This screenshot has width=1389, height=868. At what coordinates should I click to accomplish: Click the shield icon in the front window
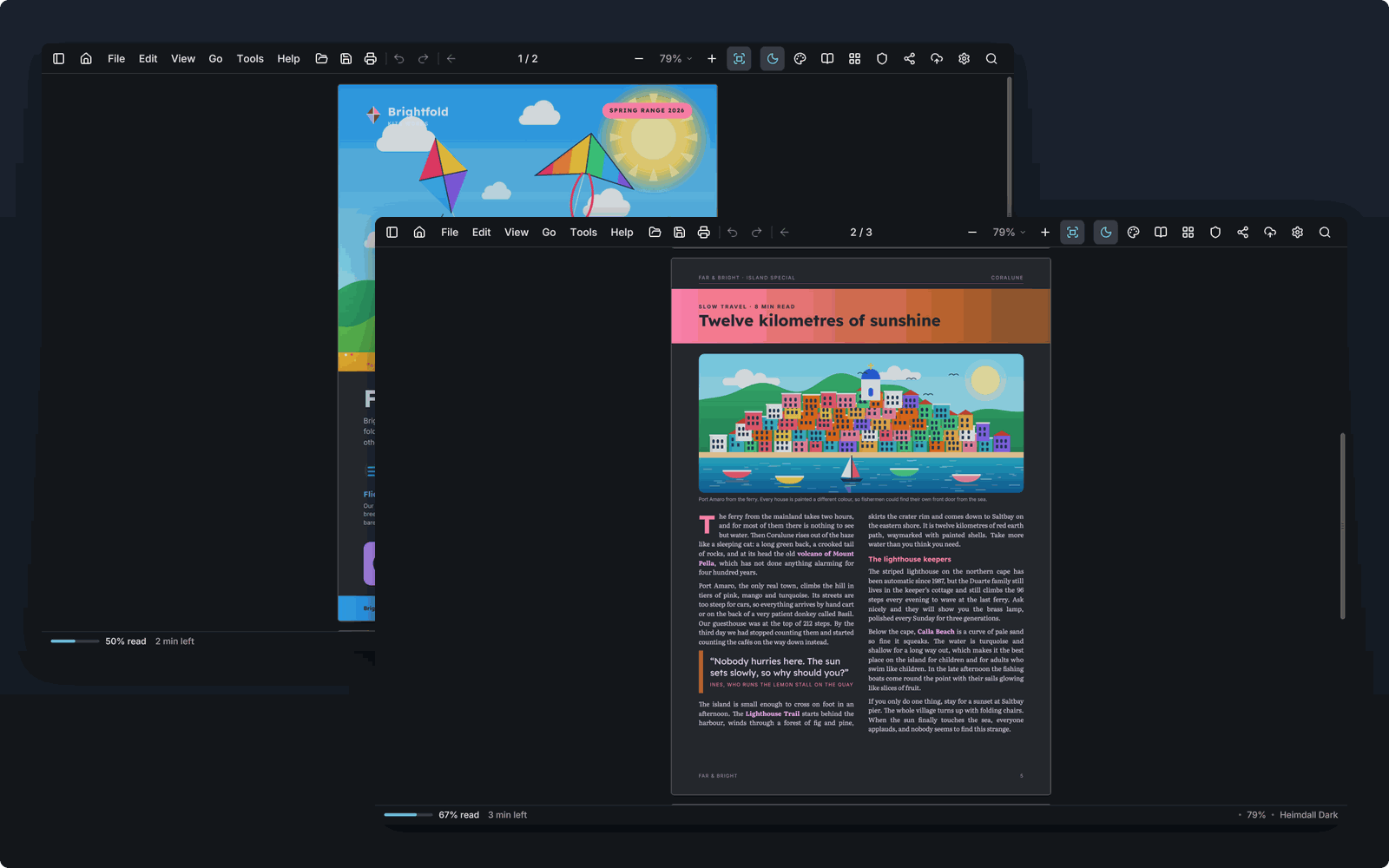pos(1215,233)
